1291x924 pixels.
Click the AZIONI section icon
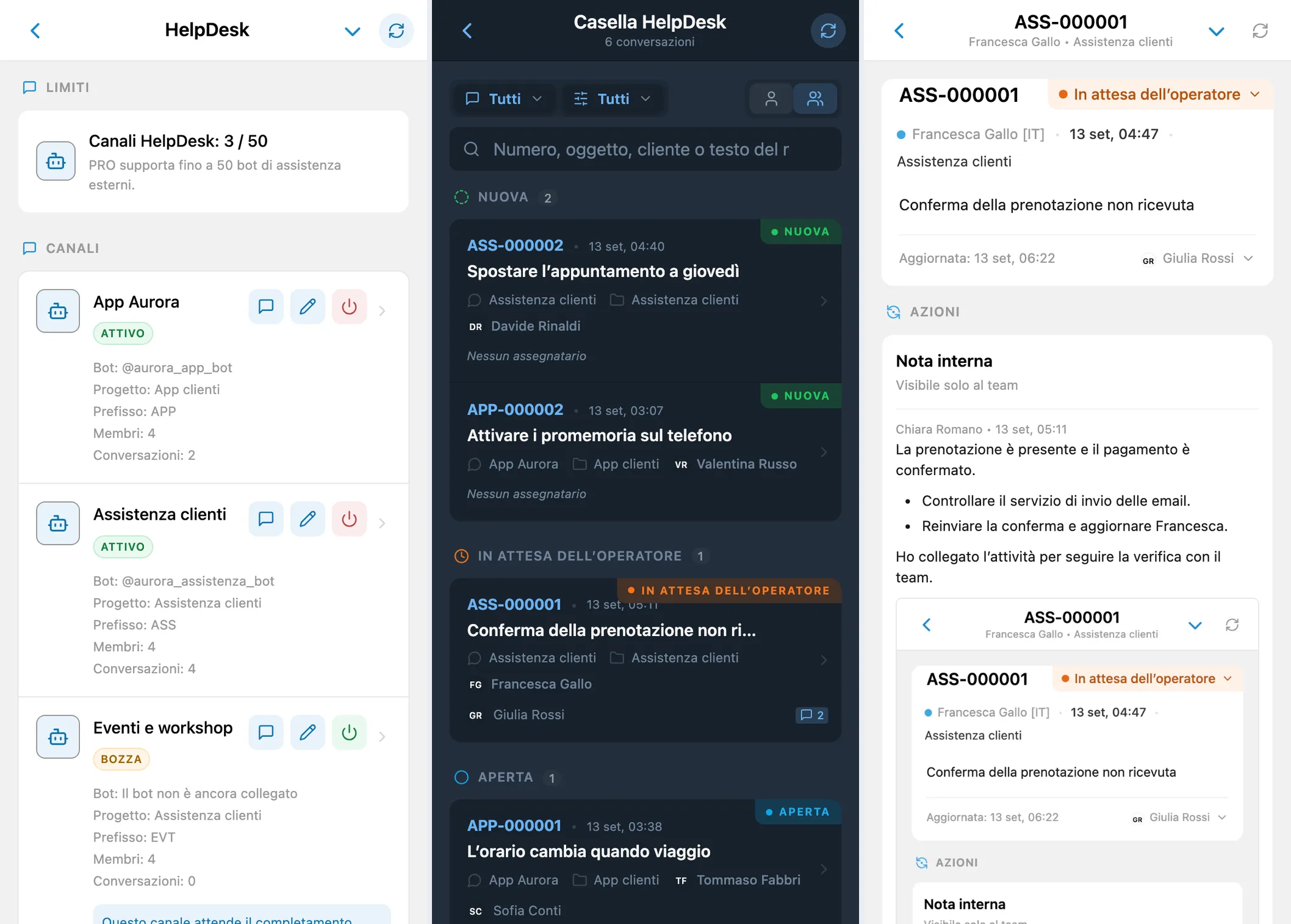pos(893,312)
